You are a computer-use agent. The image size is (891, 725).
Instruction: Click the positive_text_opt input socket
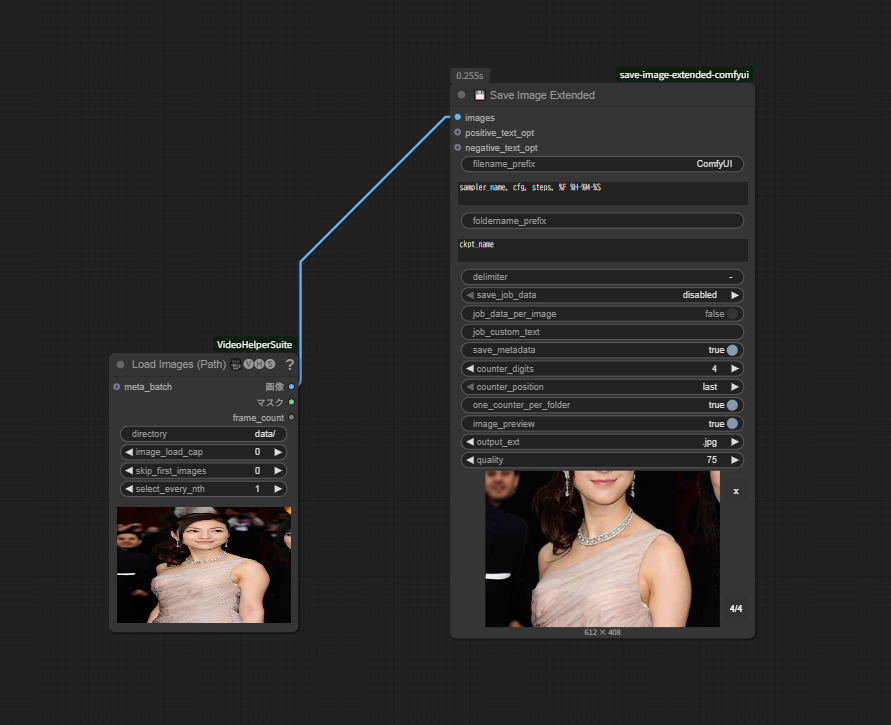[458, 132]
